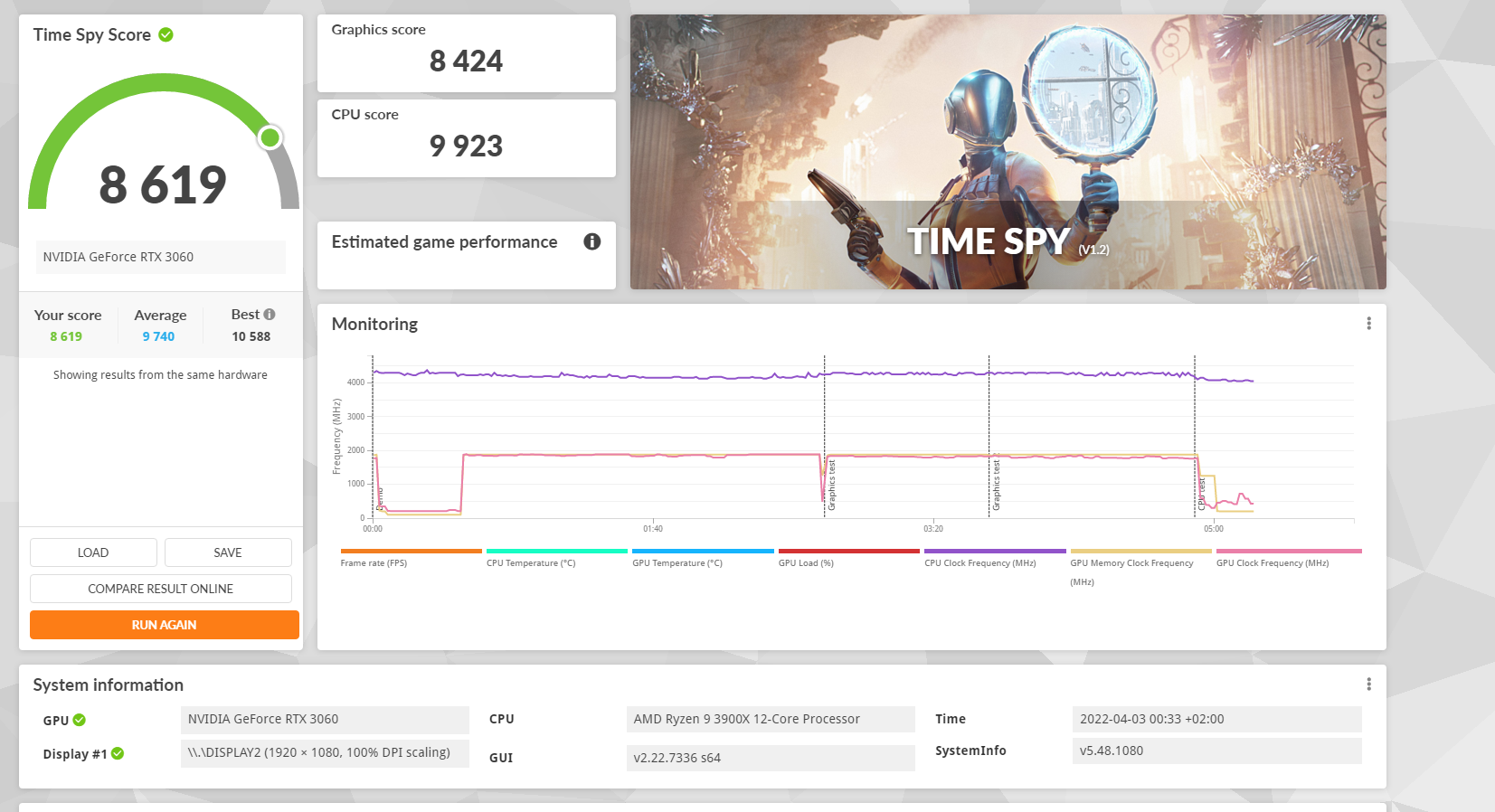Click the LOAD button
The width and height of the screenshot is (1495, 812).
93,552
